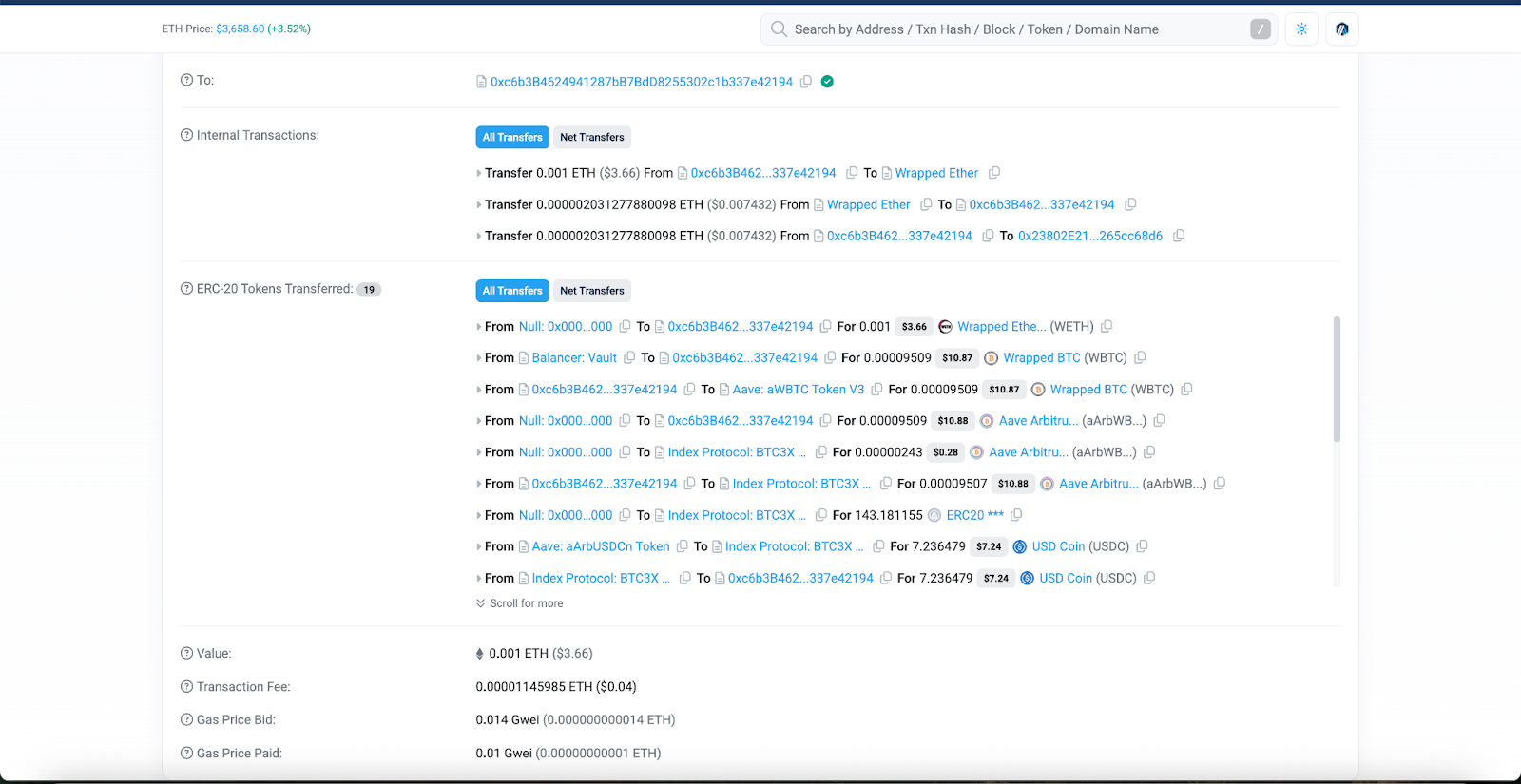Image resolution: width=1521 pixels, height=784 pixels.
Task: Expand the ERC-20 row from Balancer: Vault
Action: (479, 358)
